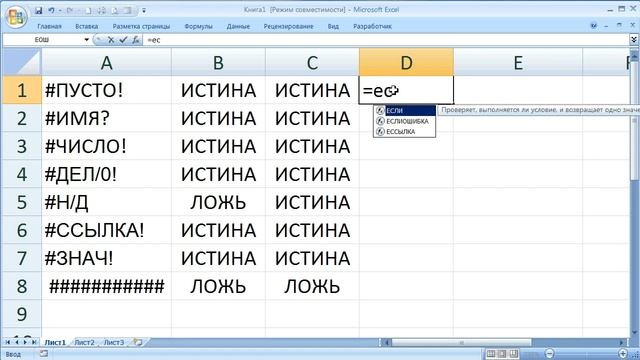Switch to Page Layout view button

[502, 353]
